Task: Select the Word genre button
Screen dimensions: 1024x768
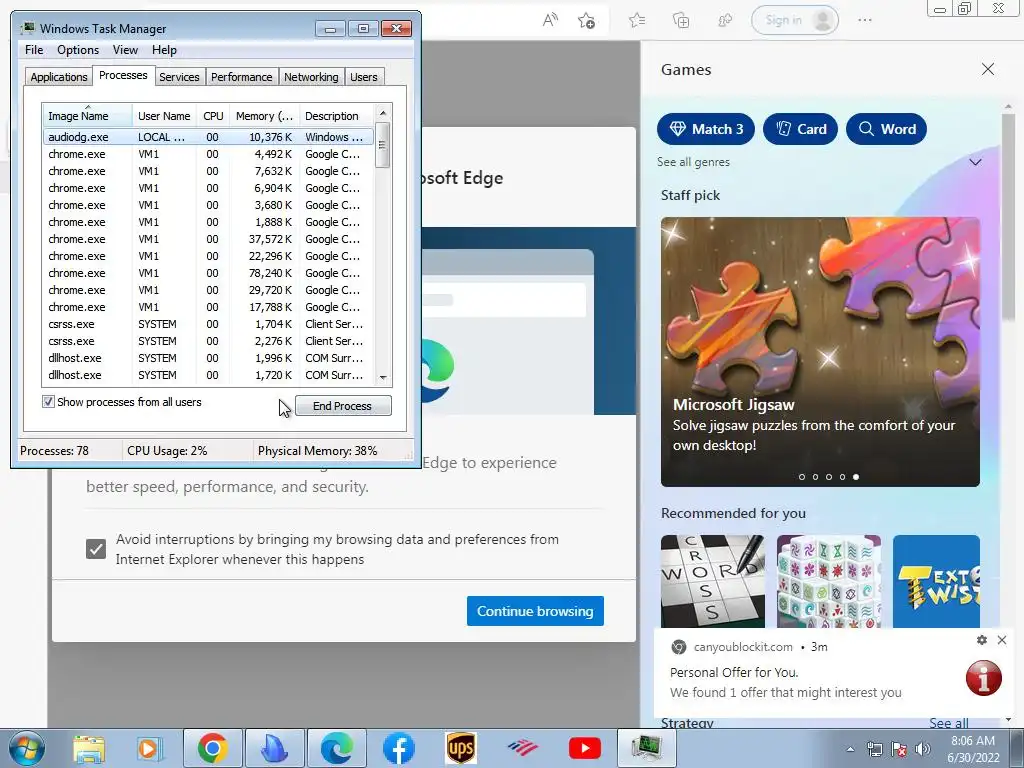Action: [886, 129]
